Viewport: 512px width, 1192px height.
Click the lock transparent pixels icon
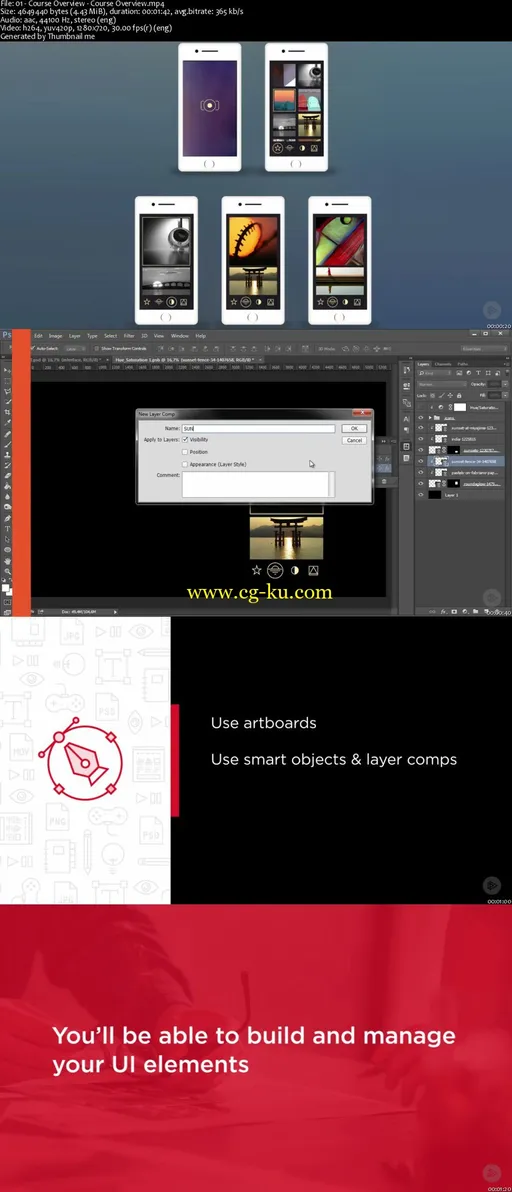[x=431, y=395]
